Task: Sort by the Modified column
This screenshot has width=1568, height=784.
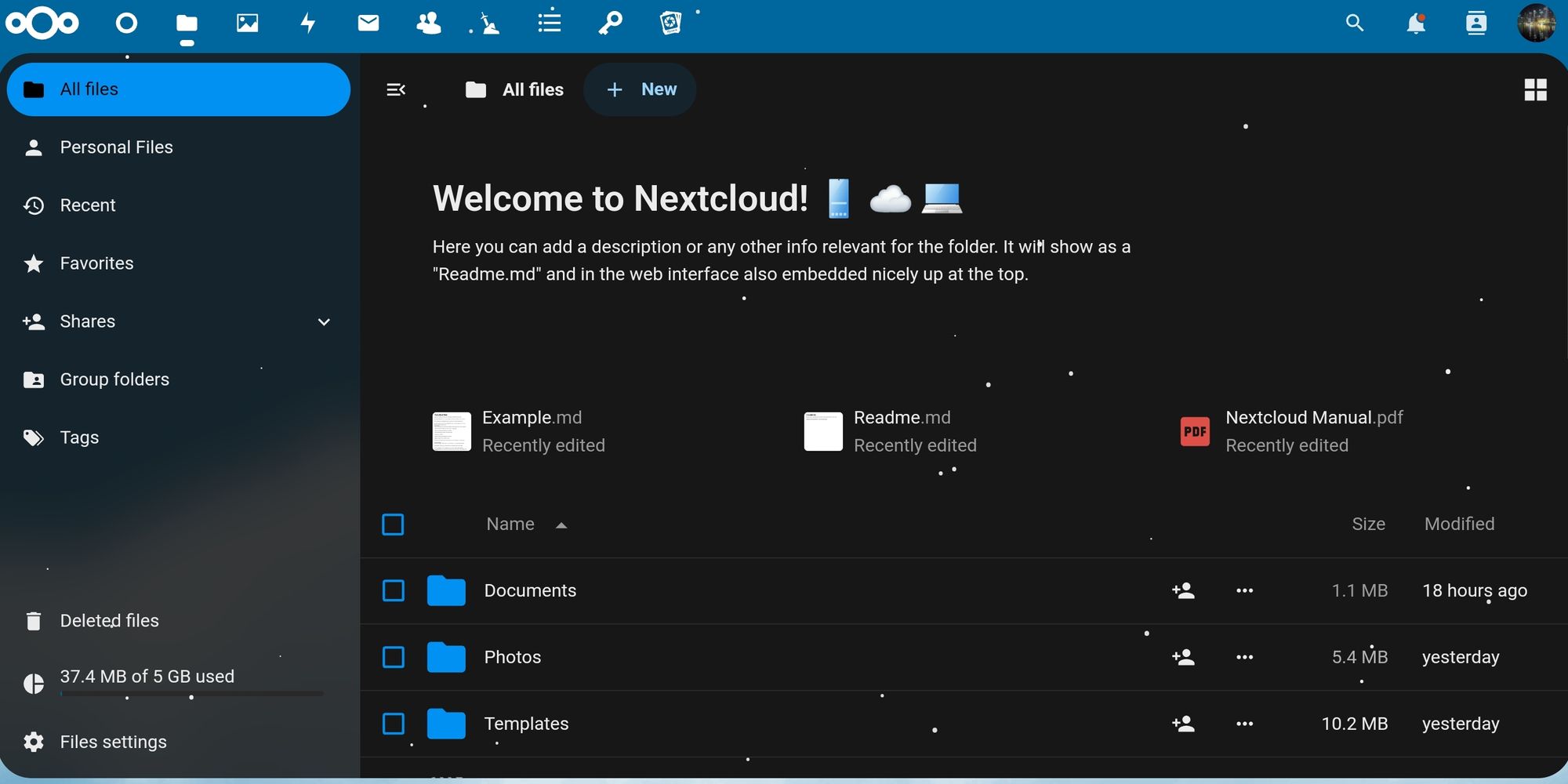Action: tap(1459, 524)
